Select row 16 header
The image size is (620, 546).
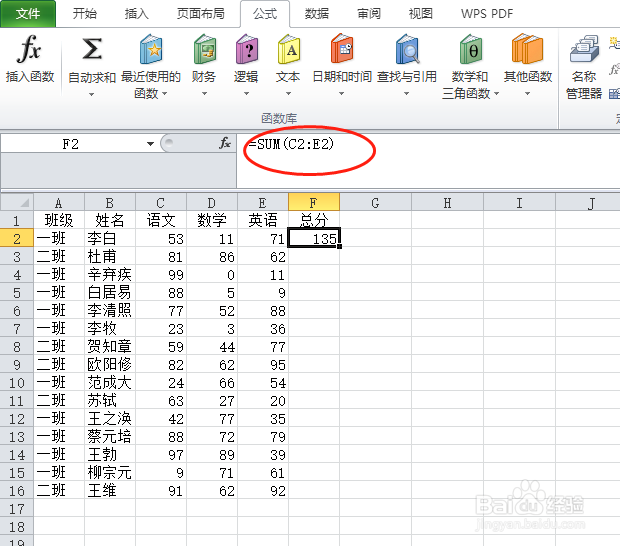(x=17, y=491)
